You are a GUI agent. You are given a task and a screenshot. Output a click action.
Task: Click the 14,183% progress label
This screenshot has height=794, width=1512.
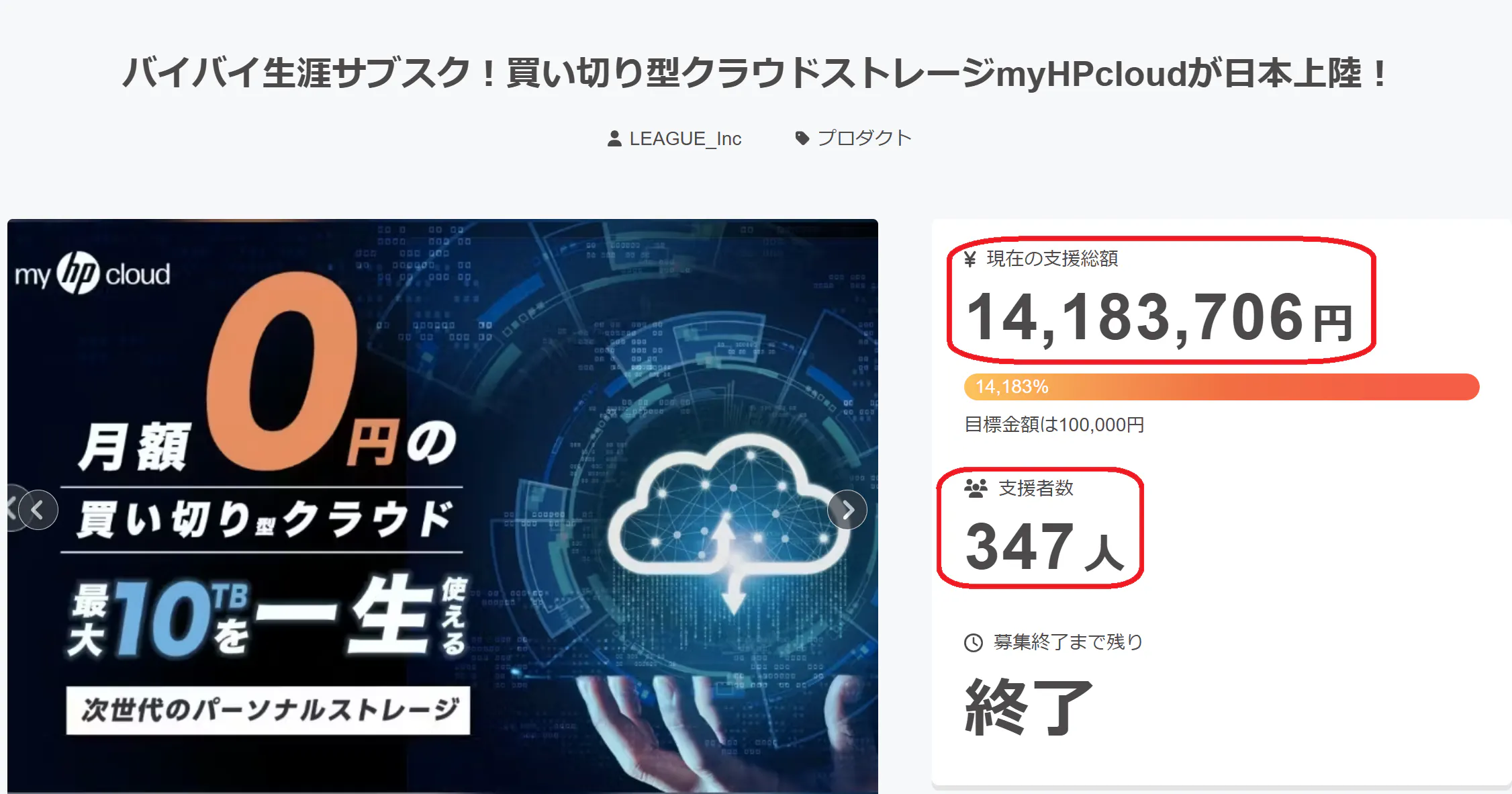[x=1012, y=387]
